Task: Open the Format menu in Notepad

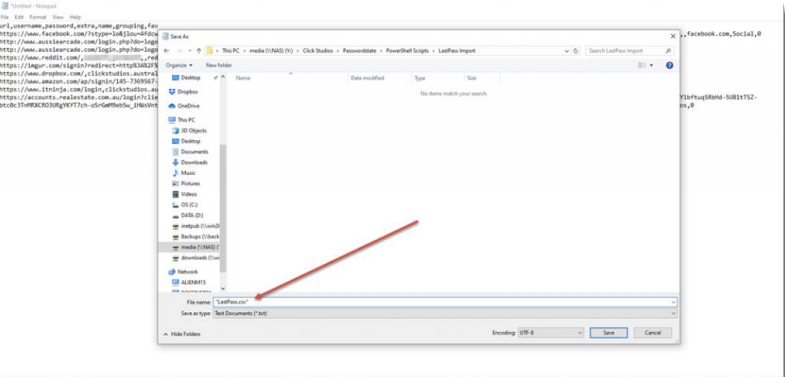Action: (38, 17)
